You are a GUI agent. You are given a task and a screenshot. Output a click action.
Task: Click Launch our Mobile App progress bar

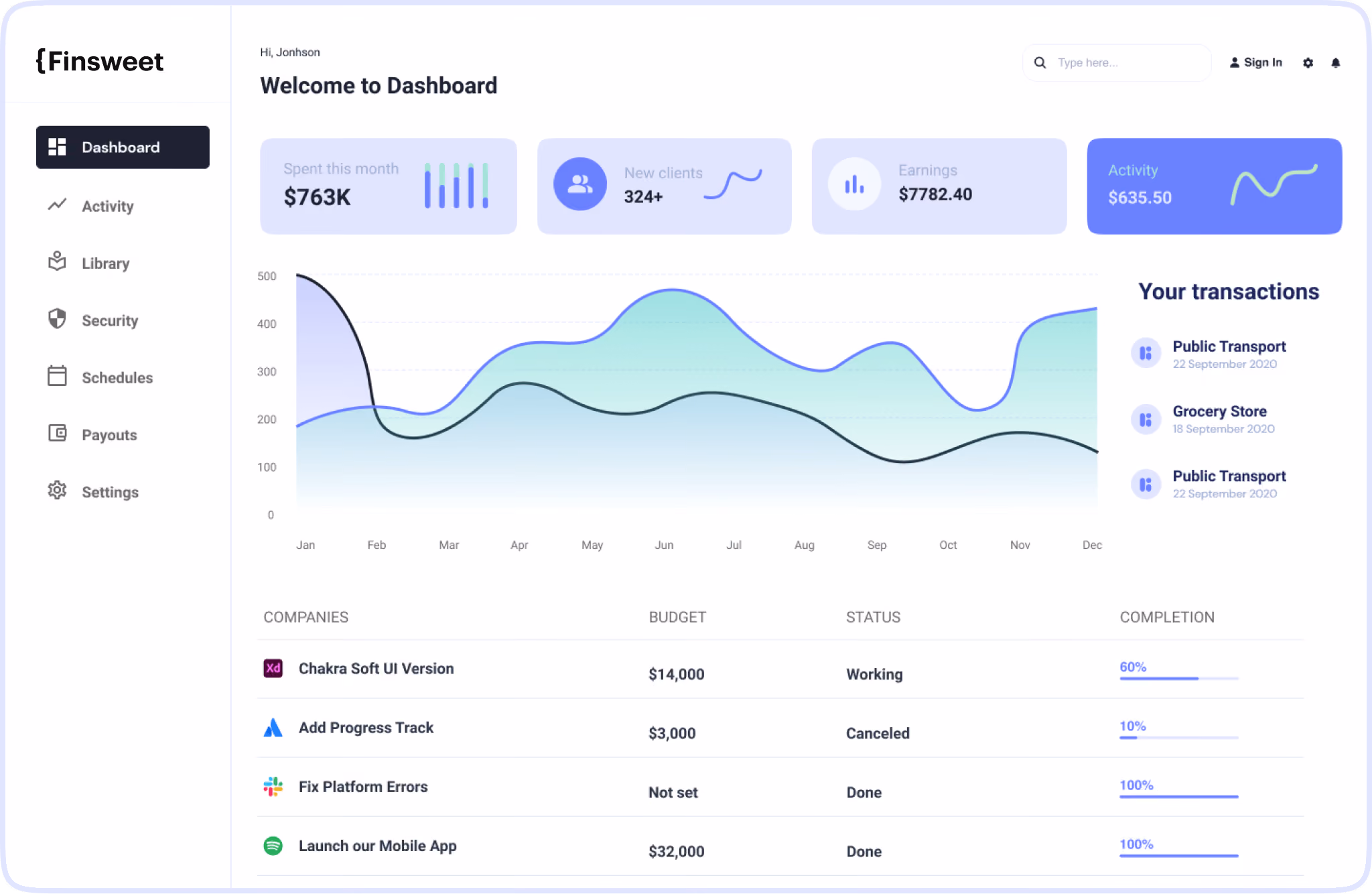tap(1179, 855)
